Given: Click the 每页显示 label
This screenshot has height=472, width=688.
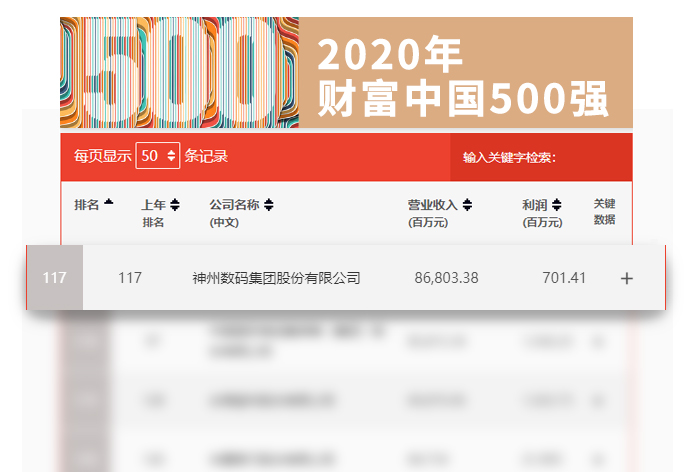Looking at the screenshot, I should click(x=103, y=156).
